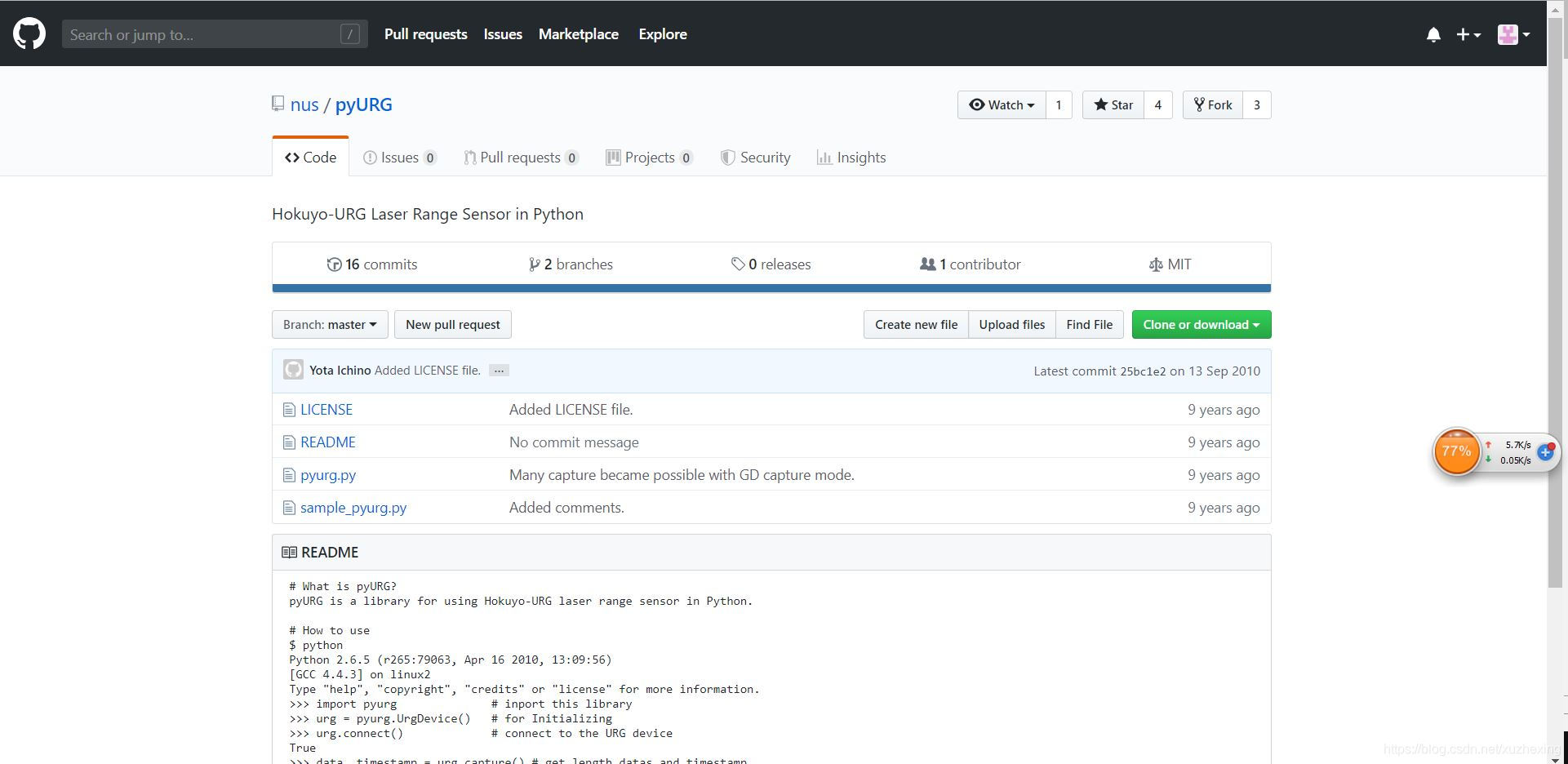The height and width of the screenshot is (764, 1568).
Task: View stargazers count 4
Action: point(1157,104)
